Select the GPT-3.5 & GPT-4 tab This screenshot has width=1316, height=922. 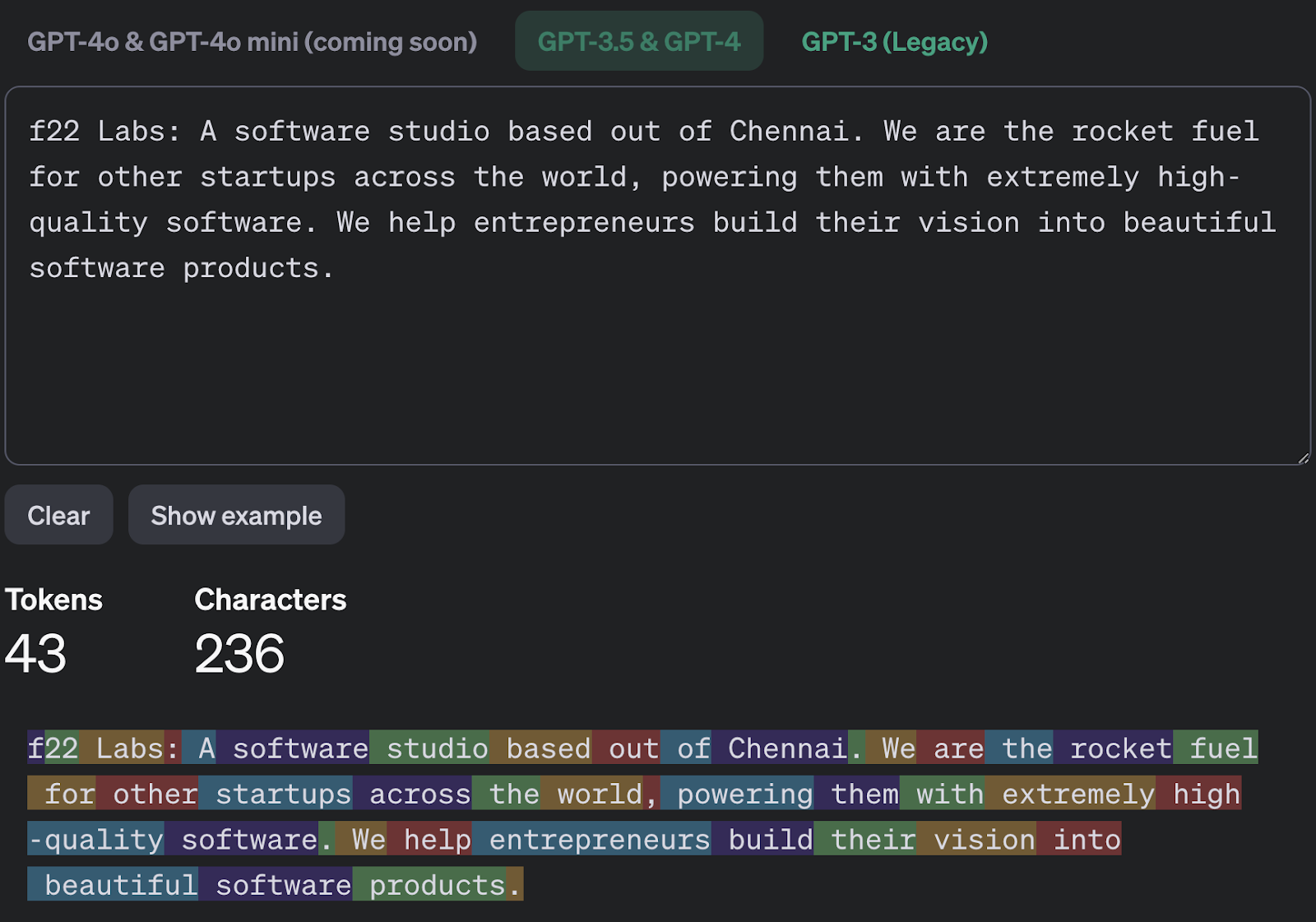click(639, 41)
